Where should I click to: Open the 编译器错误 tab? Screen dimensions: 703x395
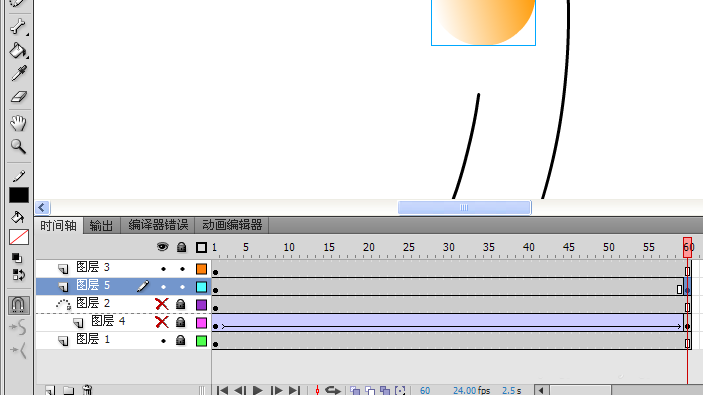[158, 225]
